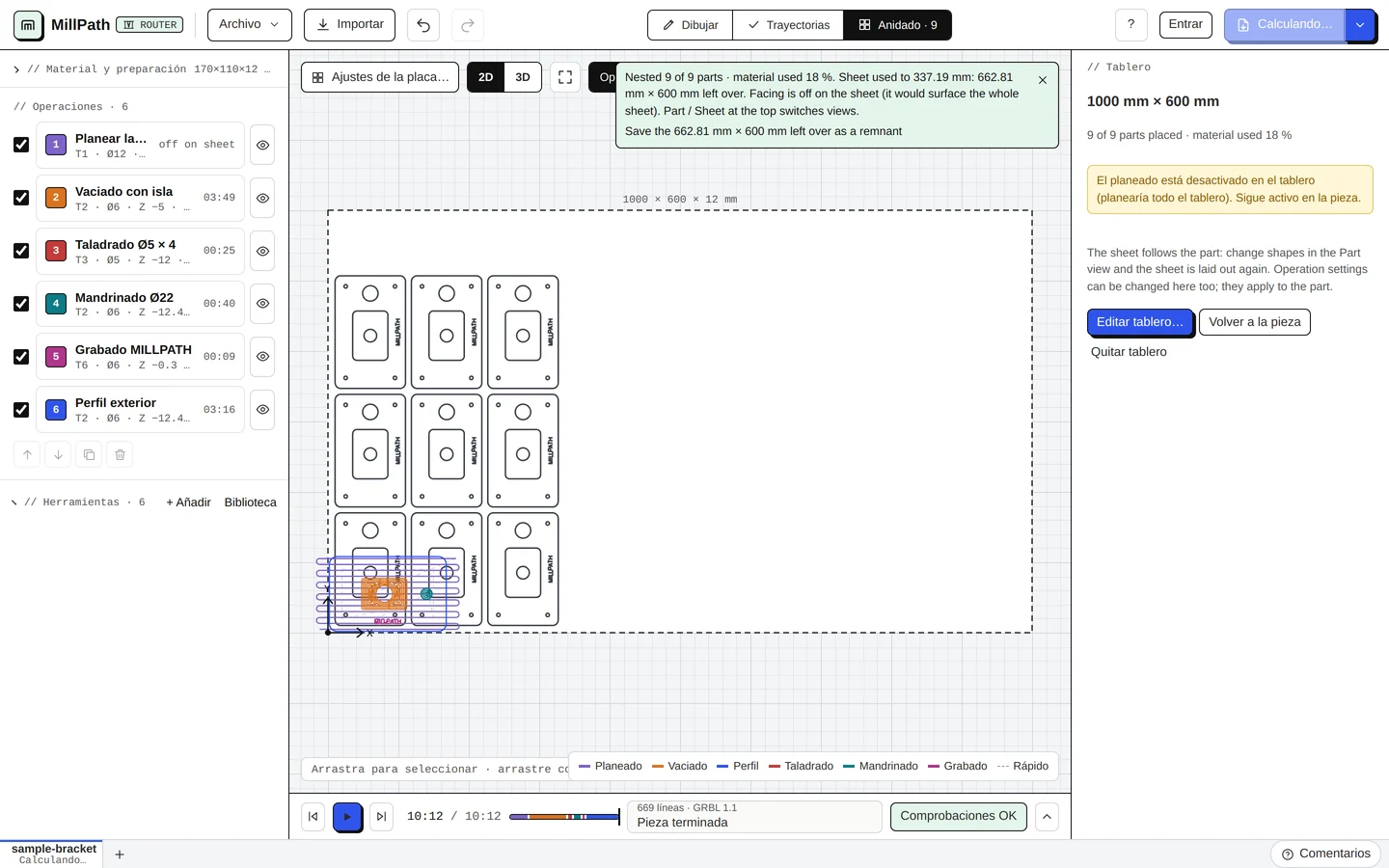This screenshot has width=1389, height=868.
Task: Duplicate the selected operation
Action: 89,454
